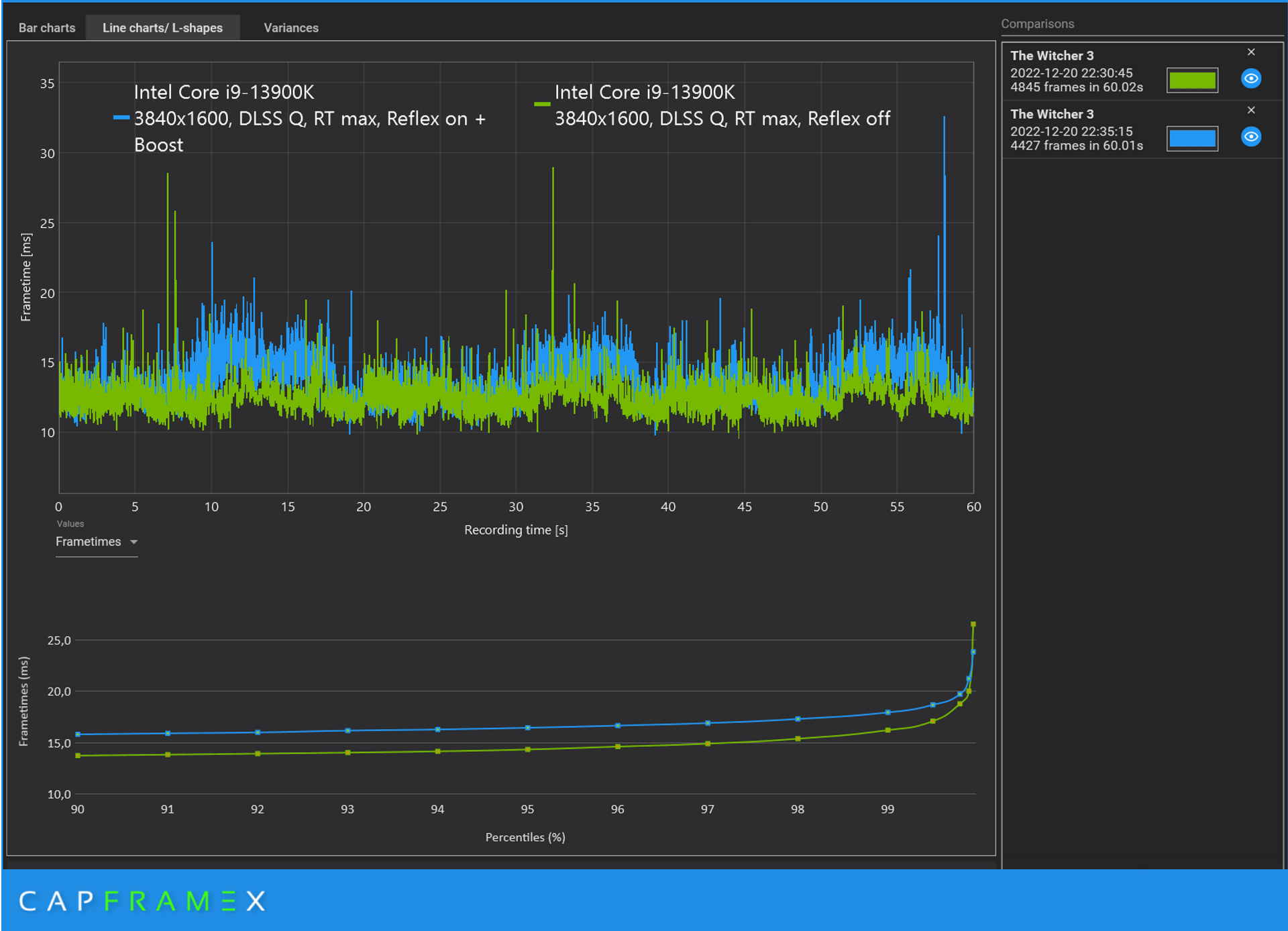Remove the 22:30:45 Witcher 3 comparison

tap(1250, 52)
